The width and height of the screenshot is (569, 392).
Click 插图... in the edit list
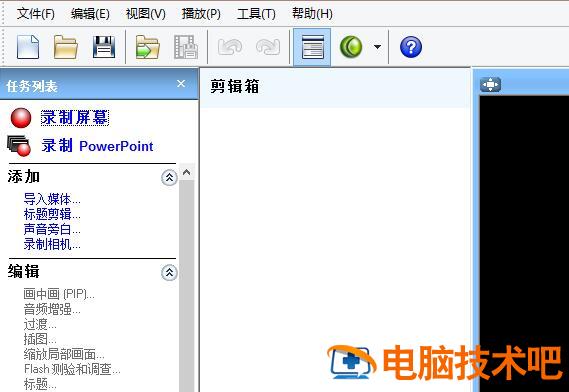40,339
